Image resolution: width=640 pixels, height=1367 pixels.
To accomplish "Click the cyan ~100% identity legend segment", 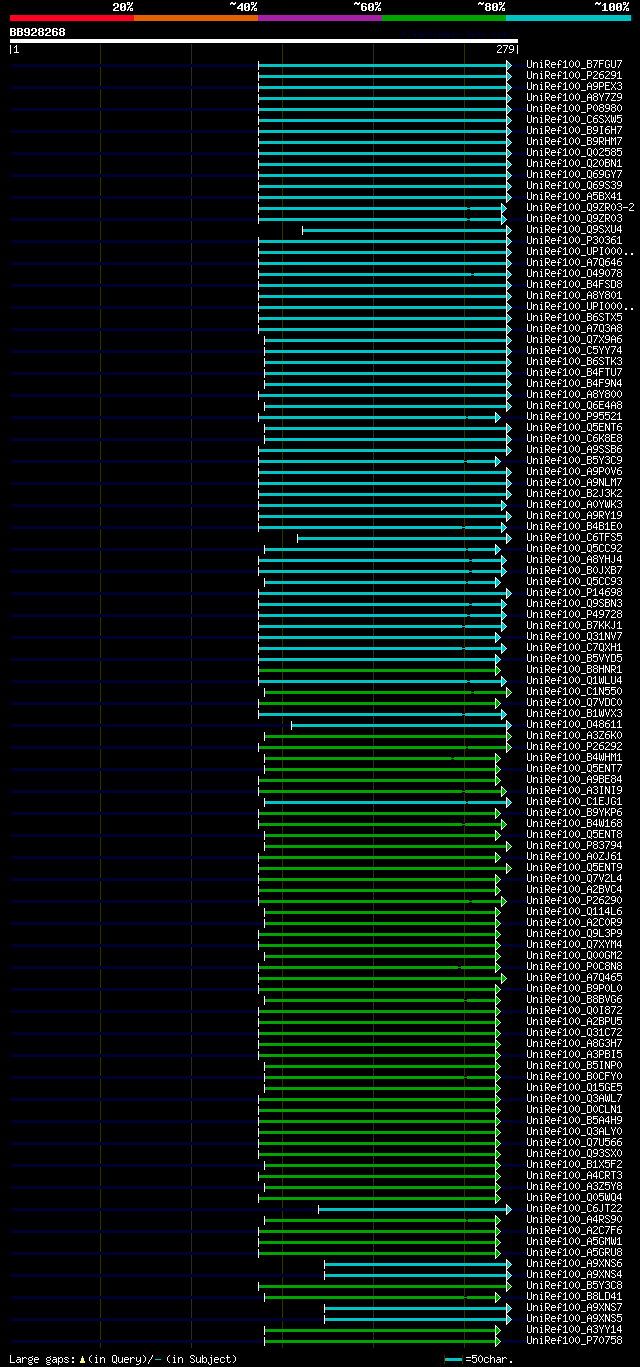I will click(567, 18).
